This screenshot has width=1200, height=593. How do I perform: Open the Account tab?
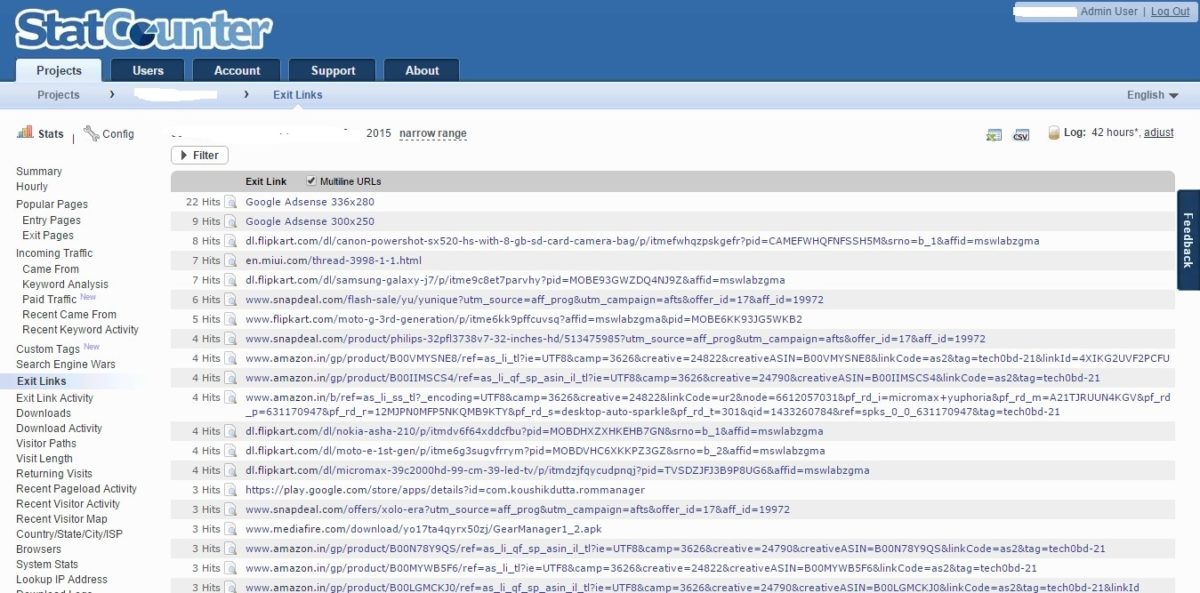pyautogui.click(x=237, y=71)
